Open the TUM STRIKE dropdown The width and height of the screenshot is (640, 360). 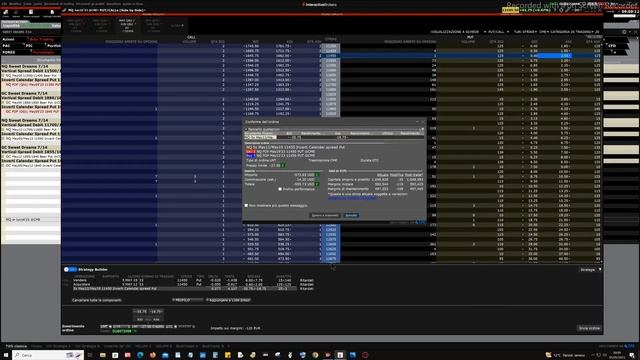[x=525, y=31]
